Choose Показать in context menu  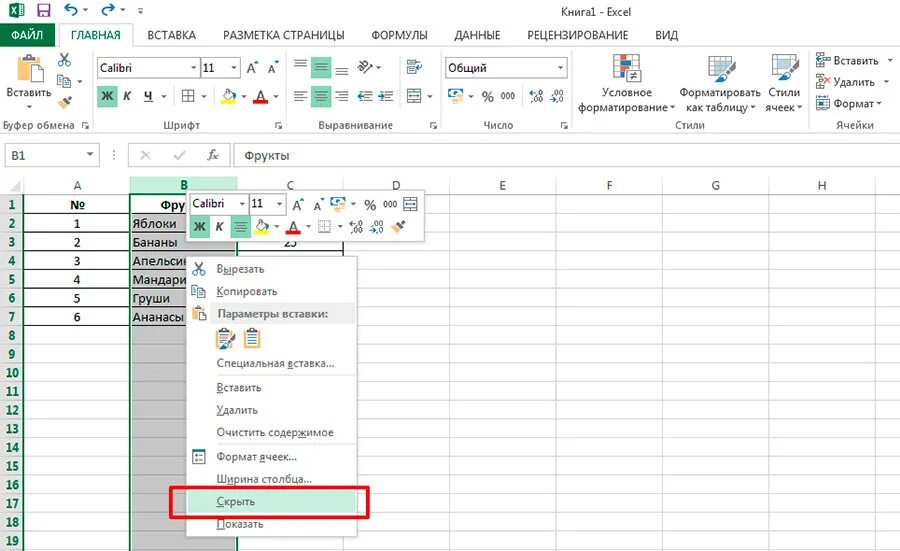click(271, 524)
